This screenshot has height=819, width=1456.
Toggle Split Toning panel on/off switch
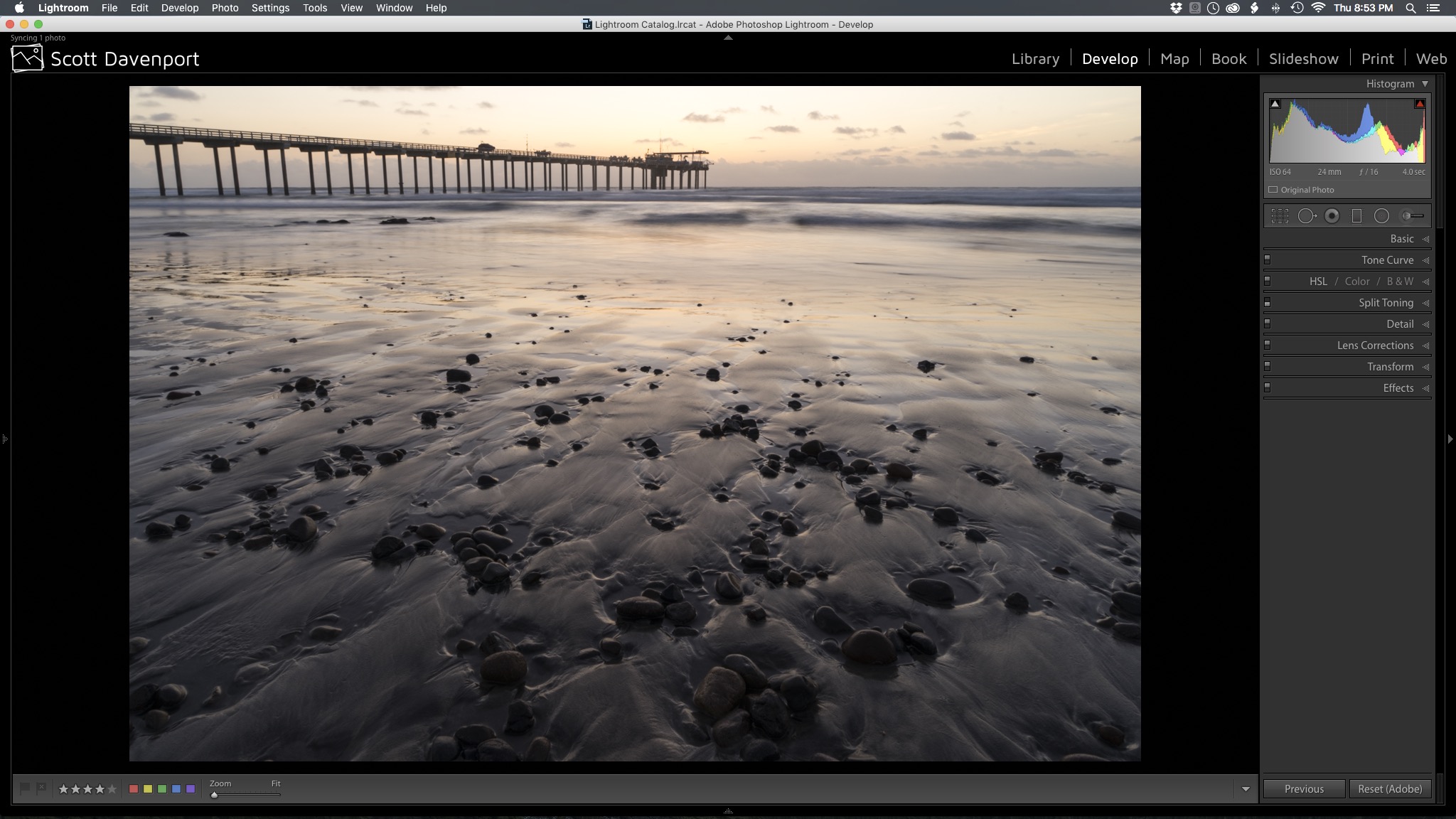coord(1267,303)
